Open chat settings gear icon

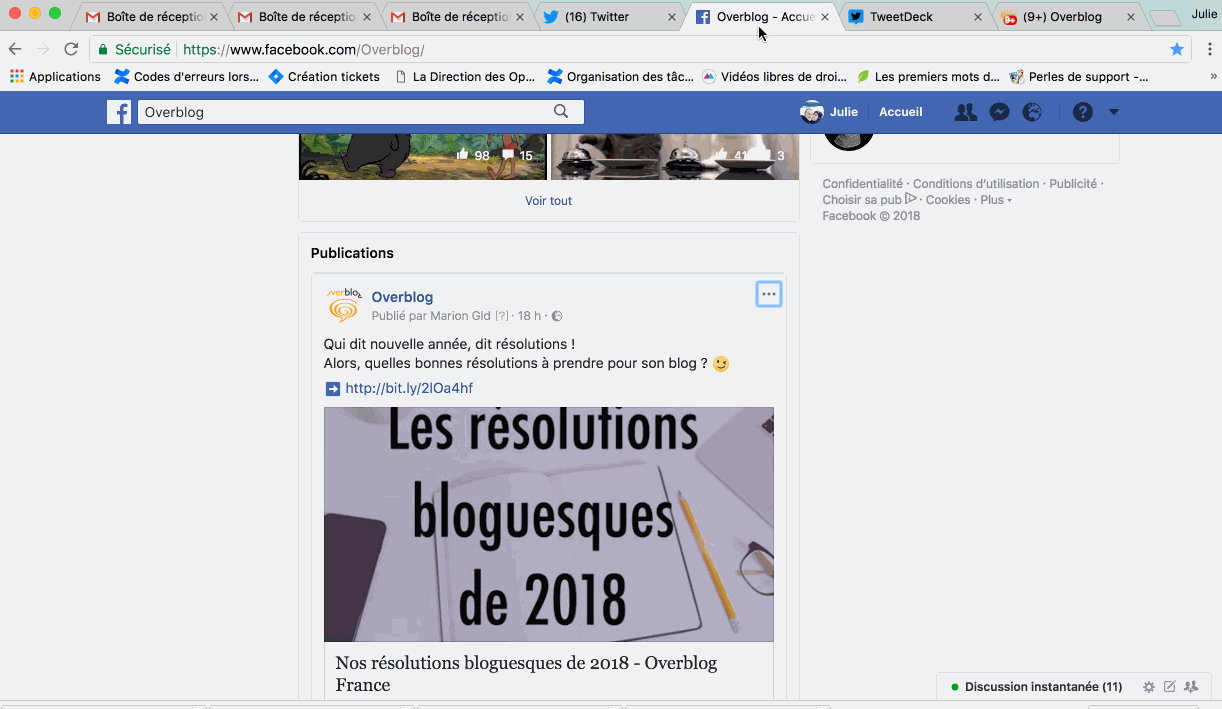click(x=1149, y=687)
